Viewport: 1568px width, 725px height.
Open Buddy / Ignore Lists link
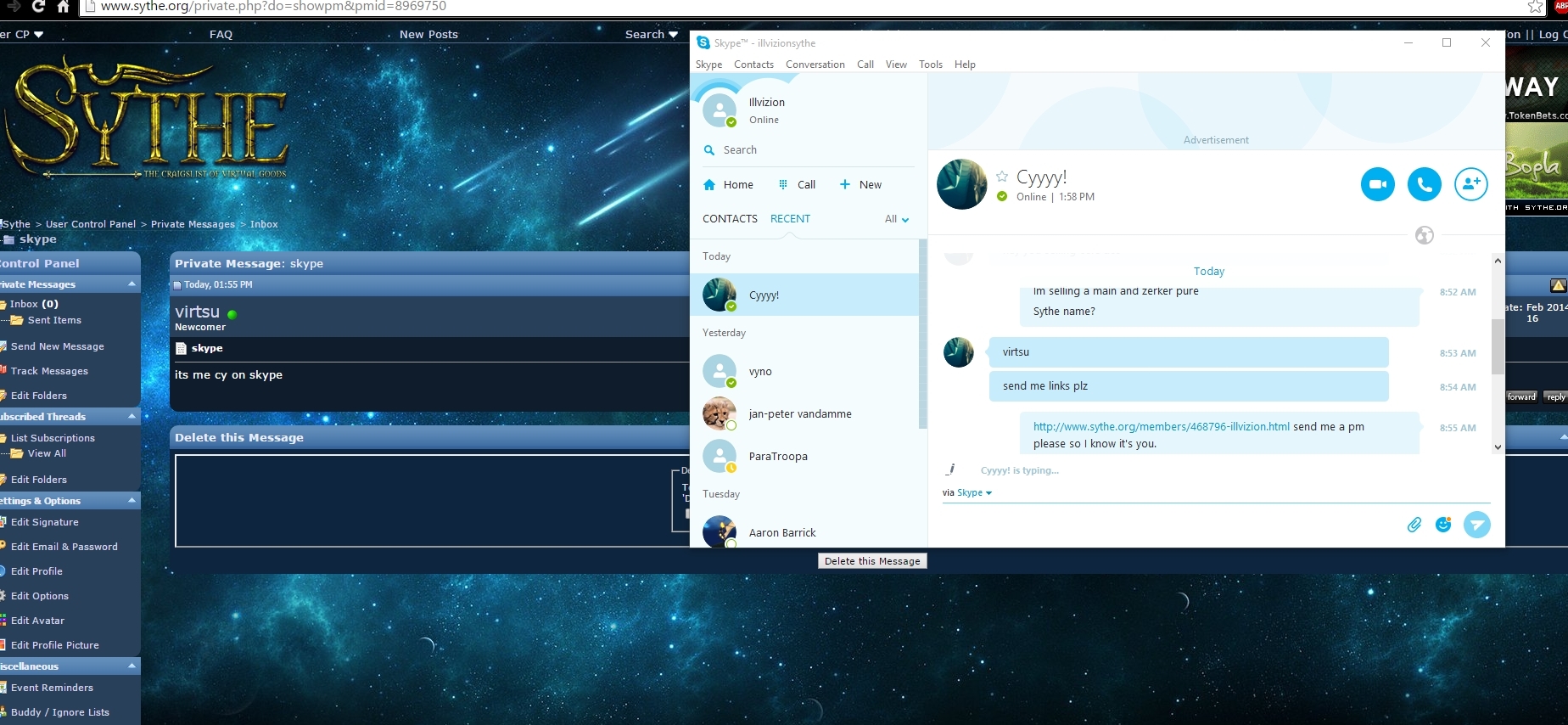pyautogui.click(x=60, y=712)
